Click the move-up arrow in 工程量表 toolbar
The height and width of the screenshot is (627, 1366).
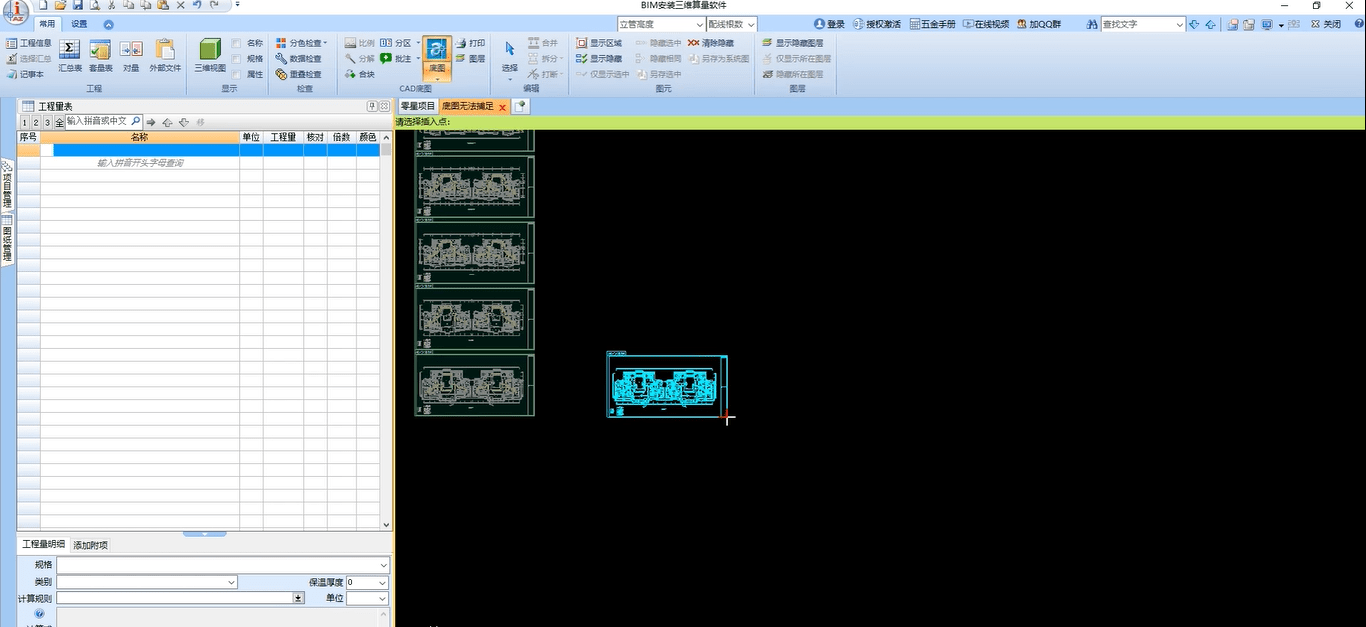[167, 122]
